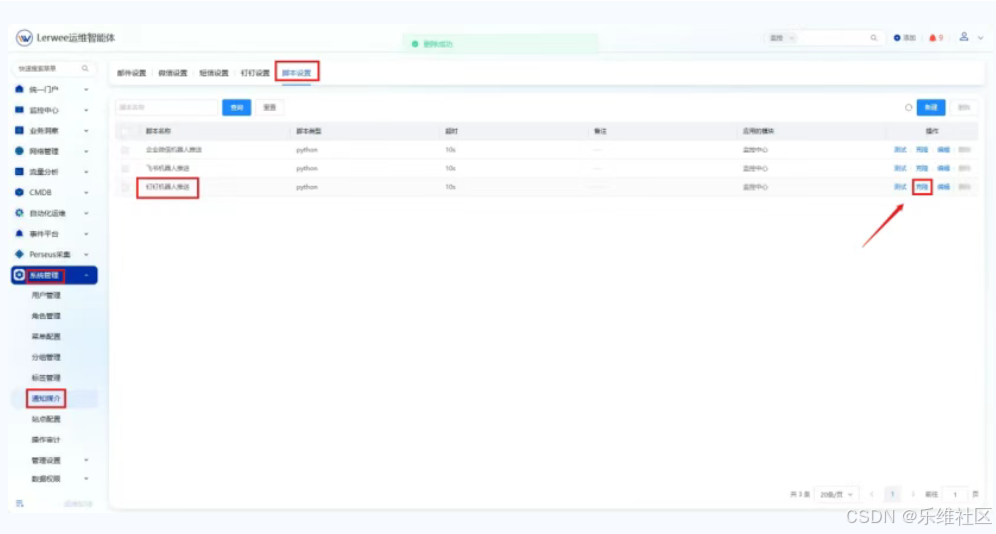Image resolution: width=996 pixels, height=534 pixels.
Task: Open 操作审计 in the sidebar
Action: coord(46,439)
